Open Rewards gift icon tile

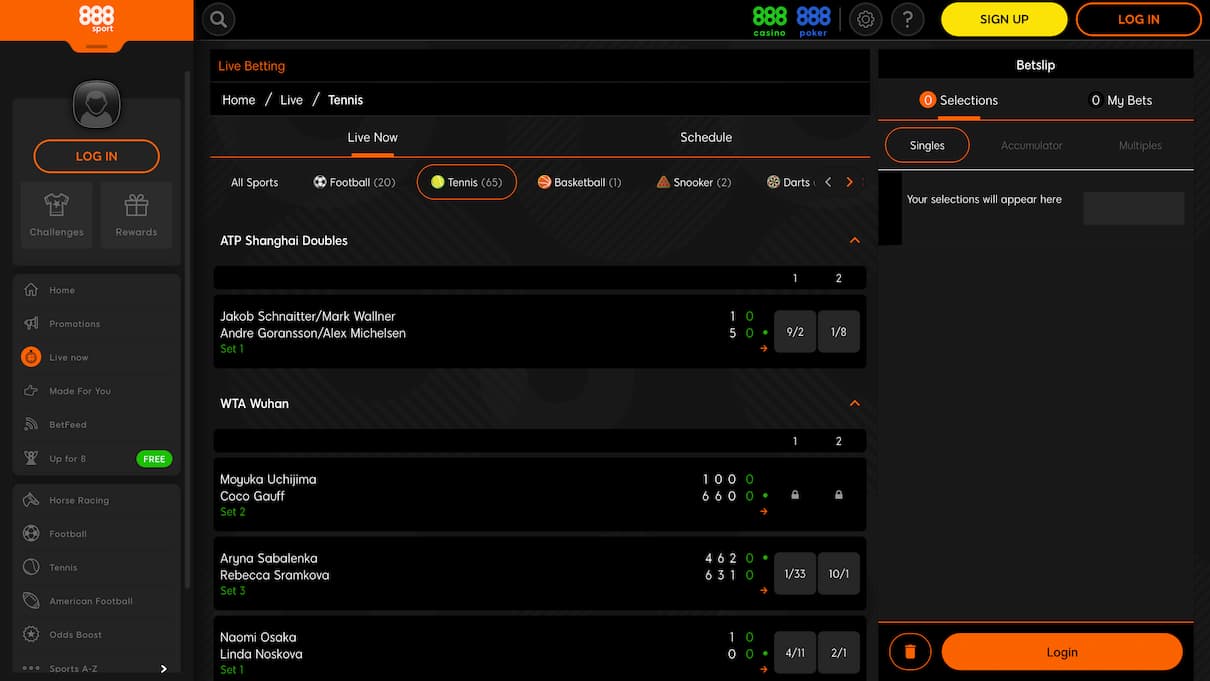(136, 214)
